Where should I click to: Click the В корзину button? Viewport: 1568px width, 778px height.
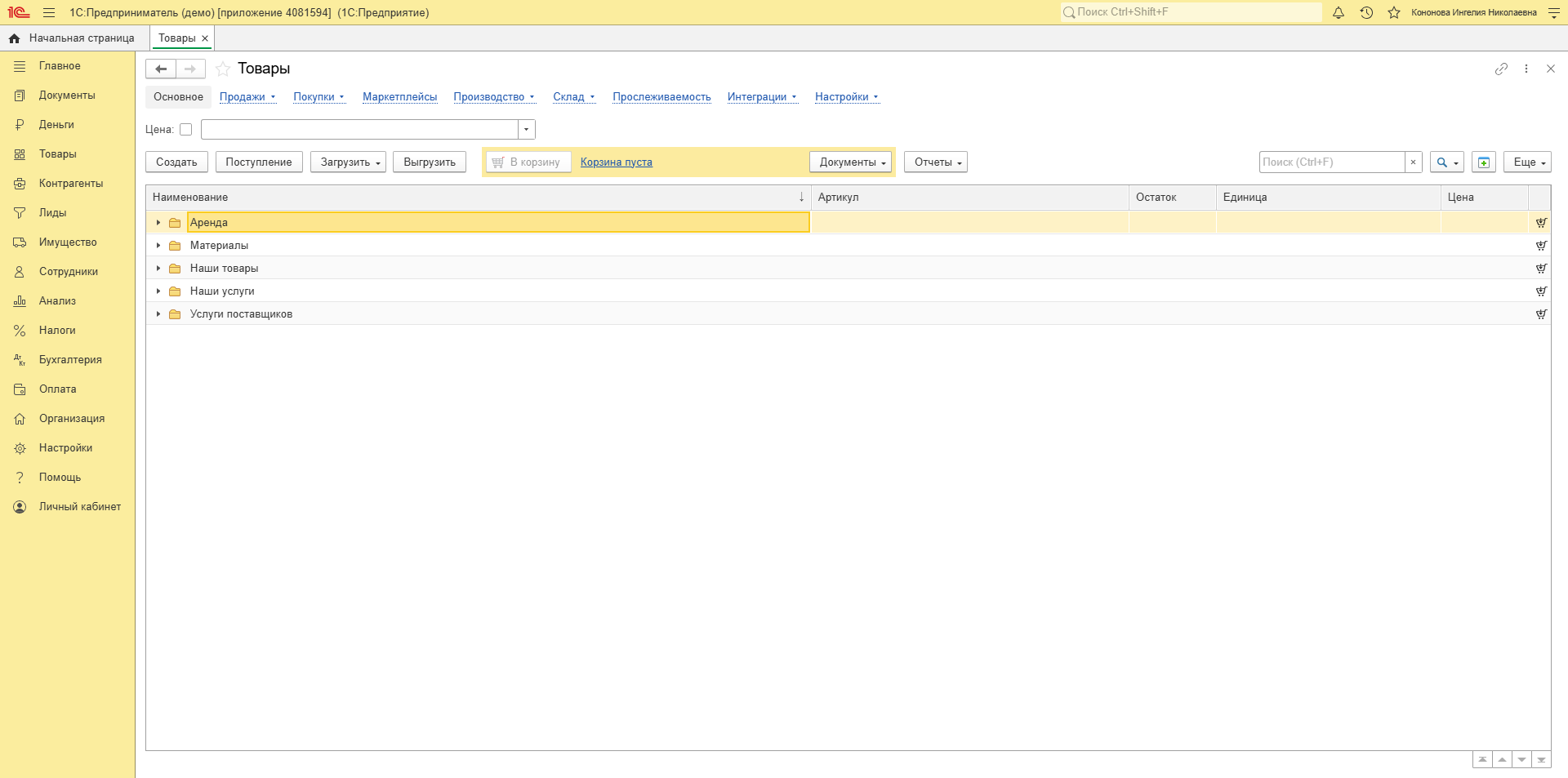click(x=528, y=162)
